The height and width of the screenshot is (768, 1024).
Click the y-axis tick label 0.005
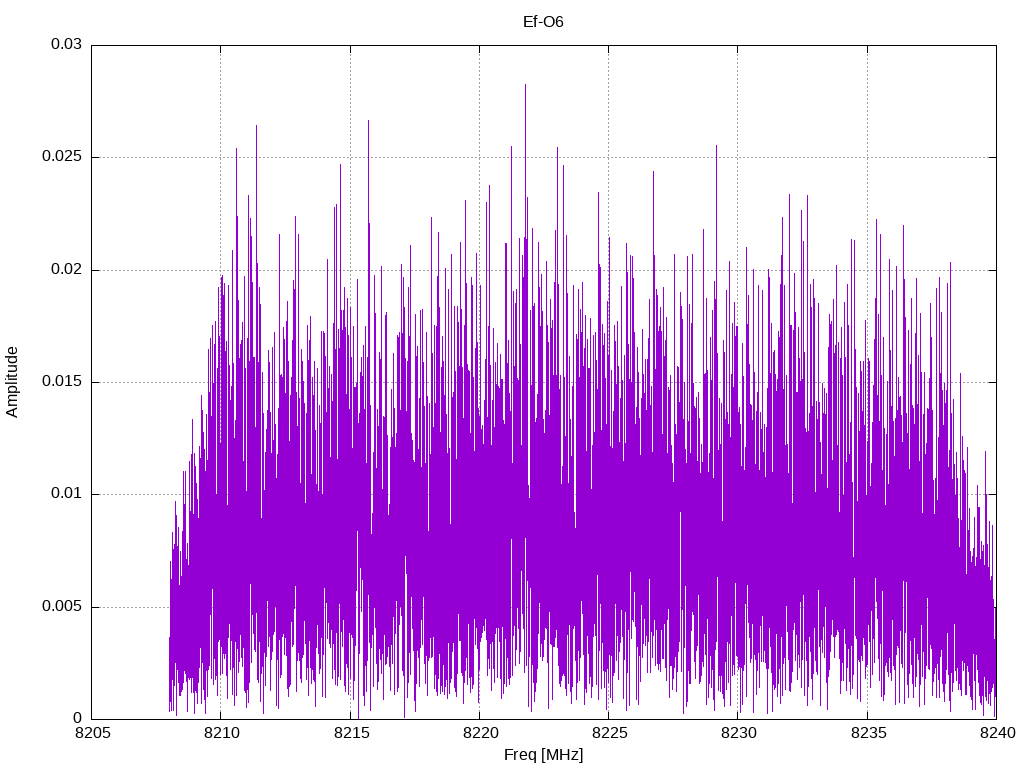[62, 606]
